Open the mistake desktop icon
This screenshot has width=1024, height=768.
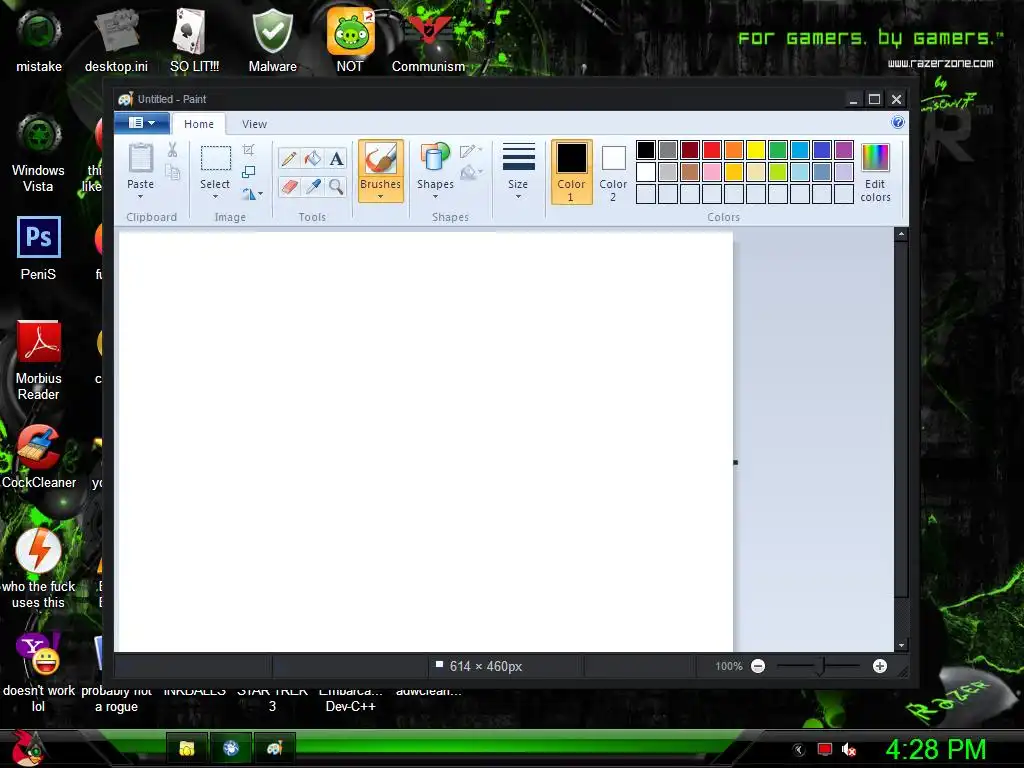click(x=39, y=40)
